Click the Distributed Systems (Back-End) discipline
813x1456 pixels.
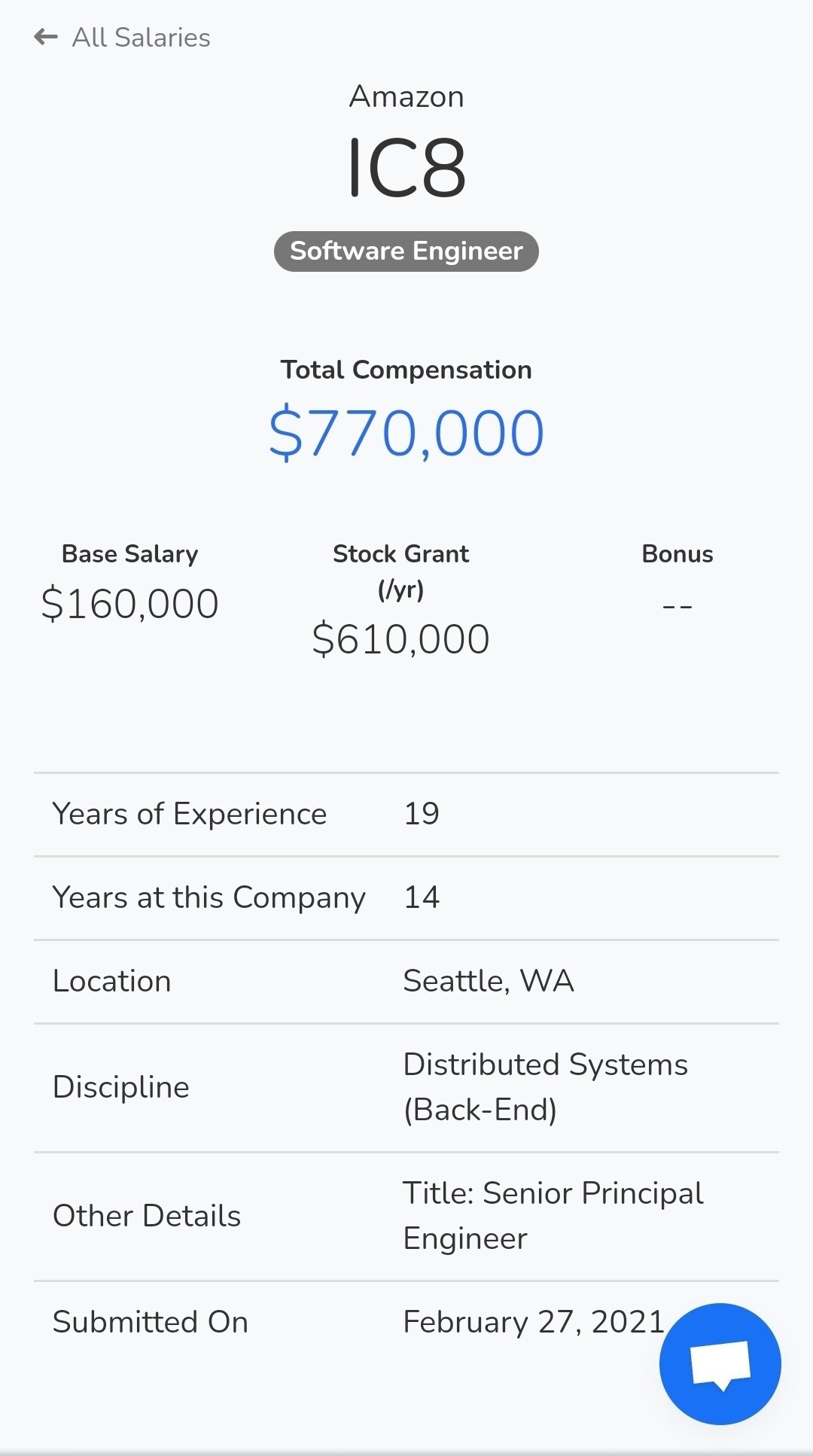point(546,1087)
